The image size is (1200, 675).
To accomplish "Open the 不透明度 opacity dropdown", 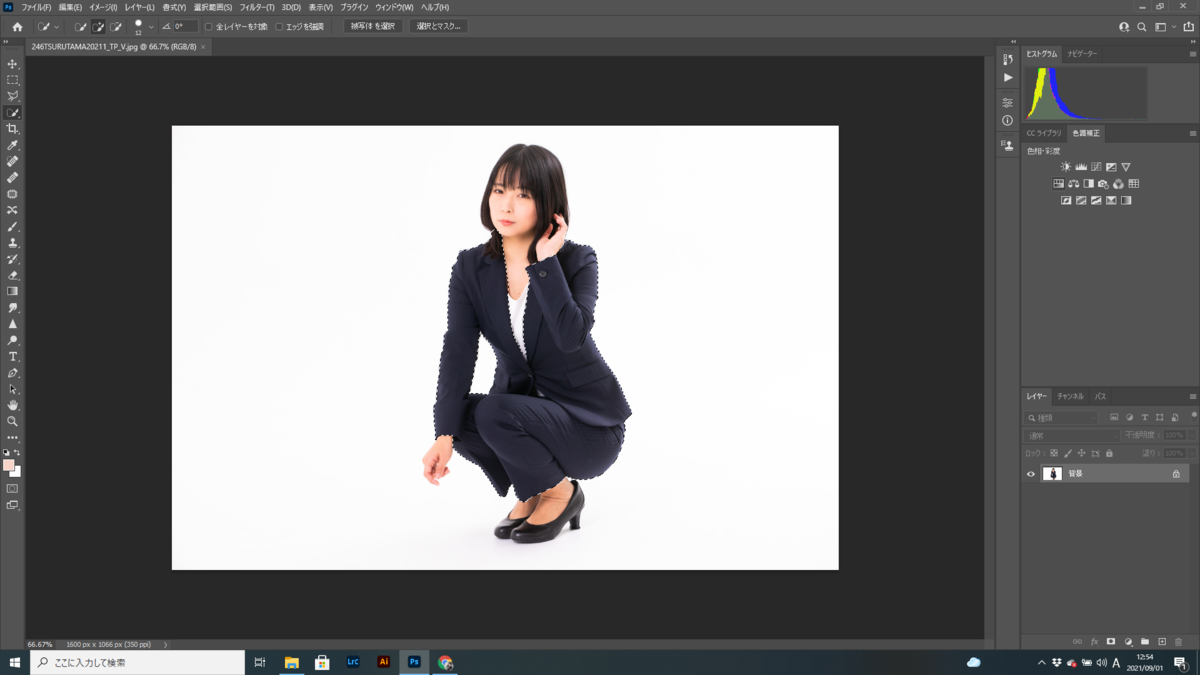I will coord(1191,434).
